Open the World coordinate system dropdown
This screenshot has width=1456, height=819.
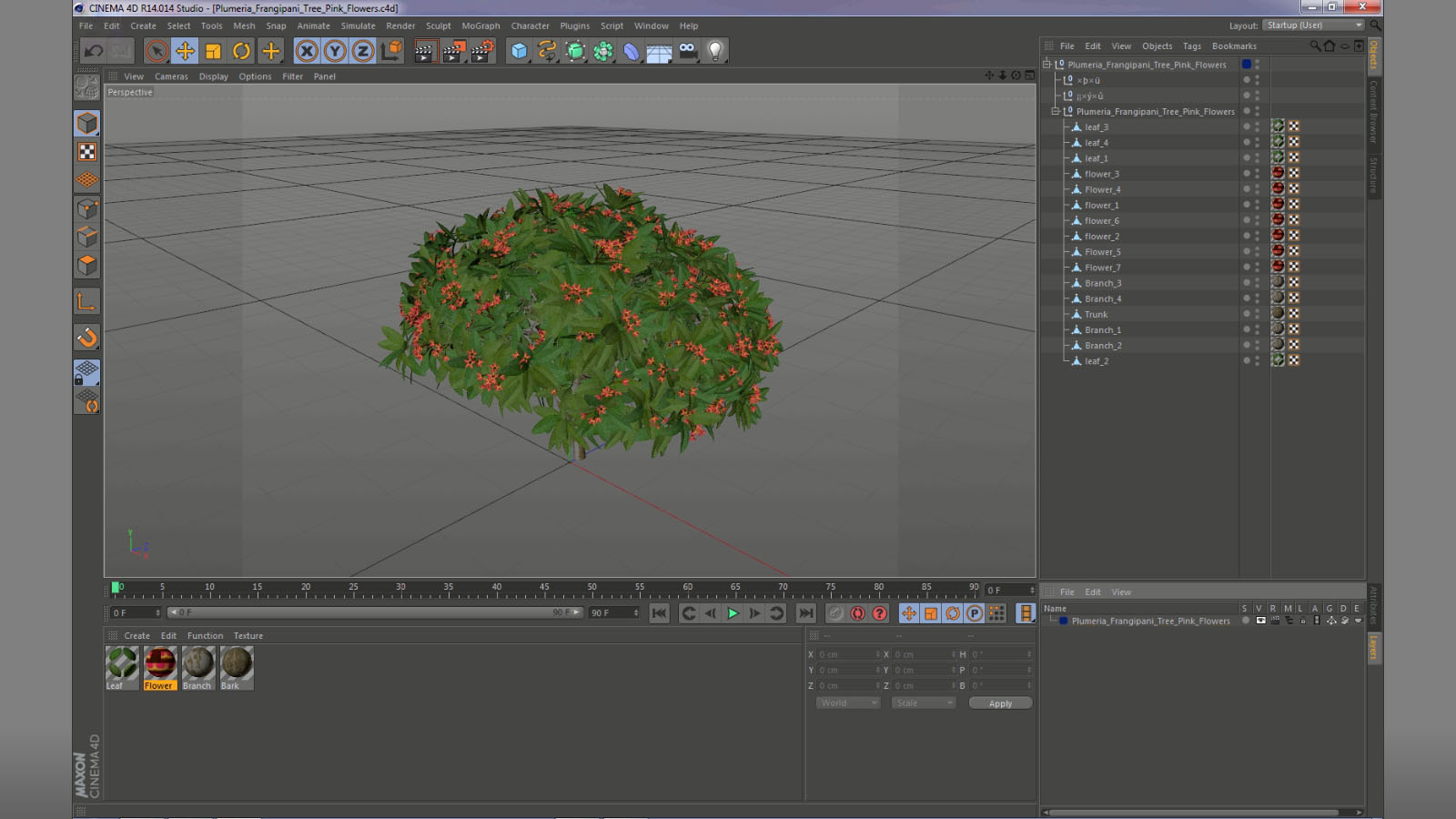847,703
